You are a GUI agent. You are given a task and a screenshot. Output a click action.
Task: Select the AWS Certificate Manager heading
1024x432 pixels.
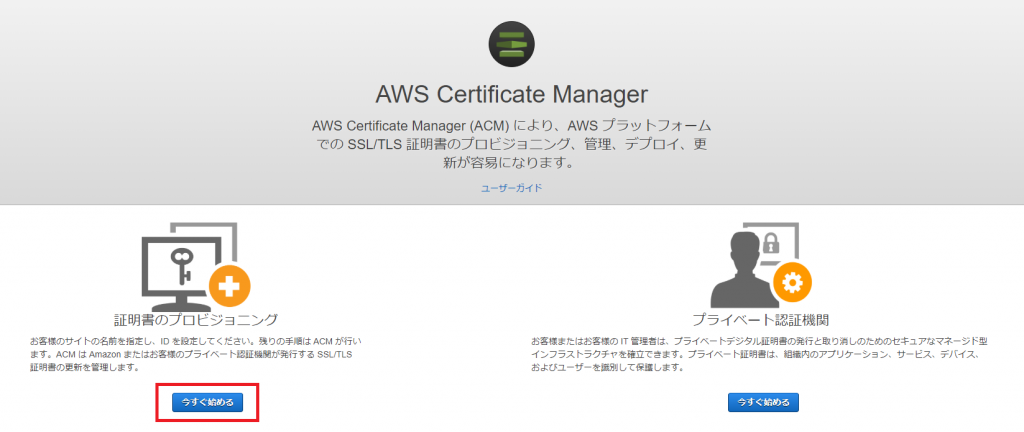tap(511, 95)
